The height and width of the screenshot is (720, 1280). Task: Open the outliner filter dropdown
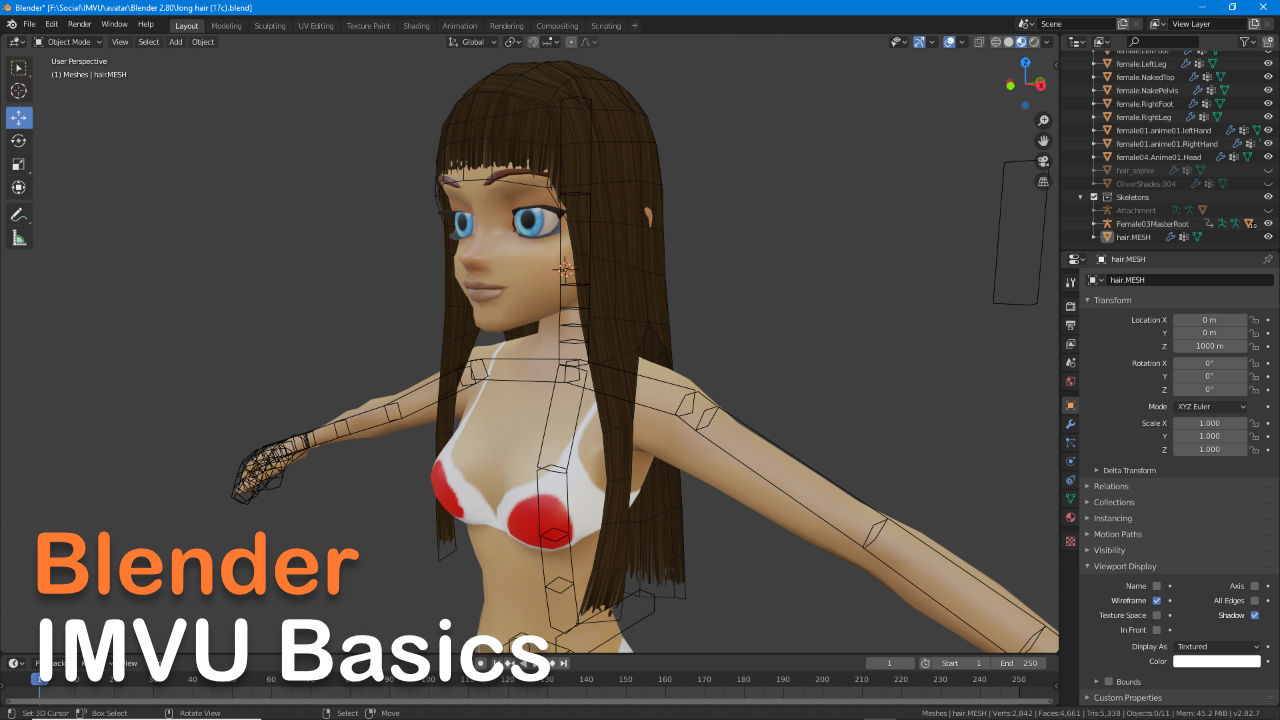[1248, 42]
